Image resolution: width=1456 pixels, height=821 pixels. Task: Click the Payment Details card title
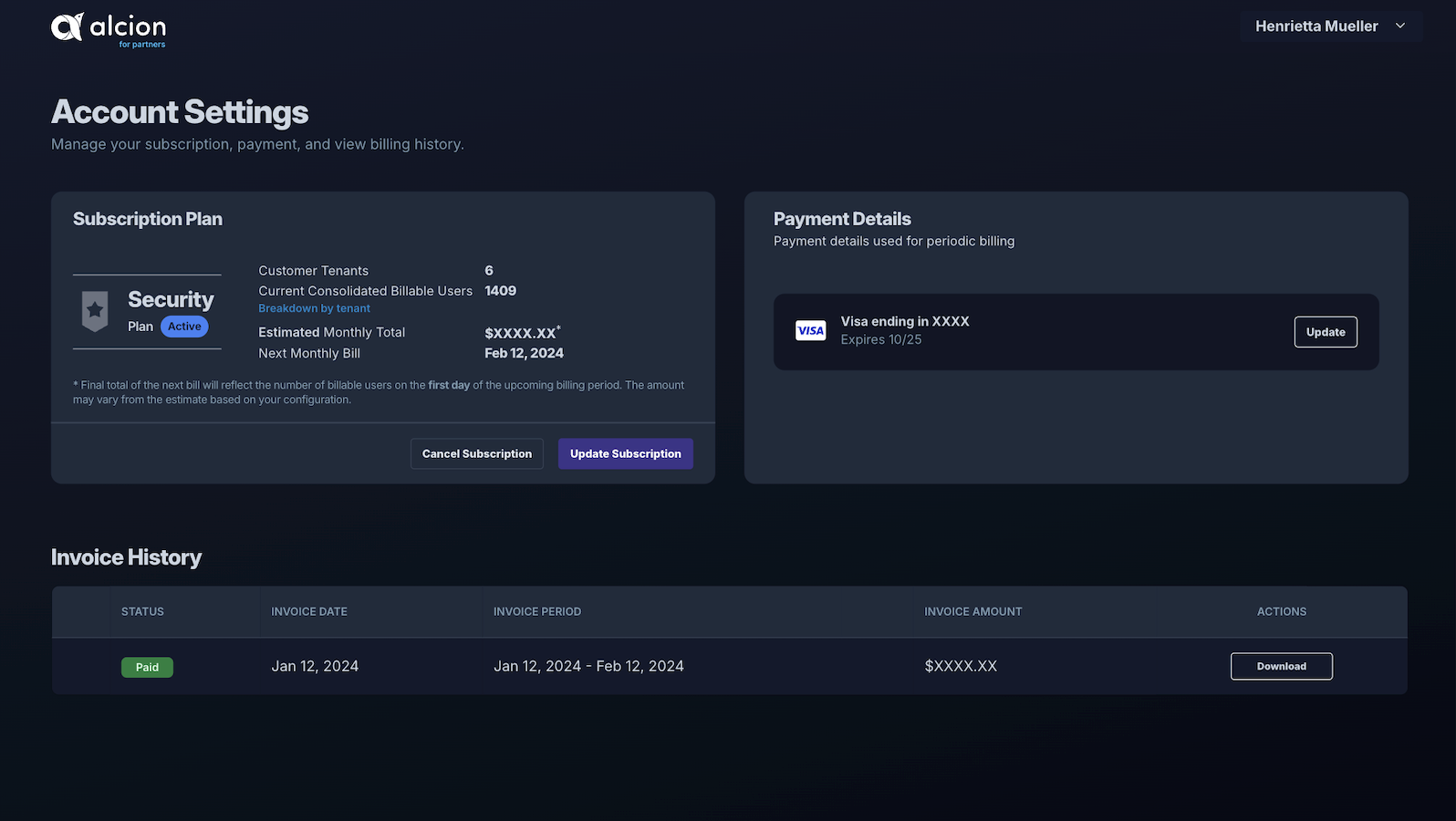[842, 219]
